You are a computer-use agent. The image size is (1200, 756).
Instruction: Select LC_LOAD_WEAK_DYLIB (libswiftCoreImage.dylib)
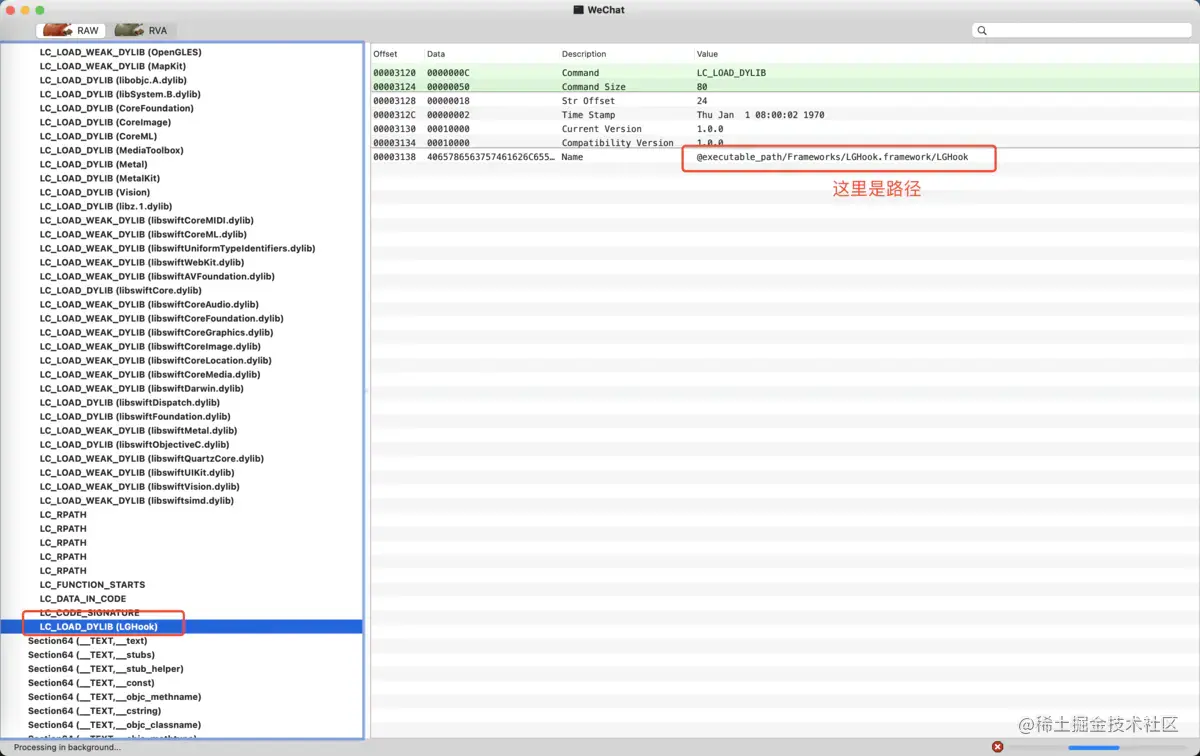point(150,346)
